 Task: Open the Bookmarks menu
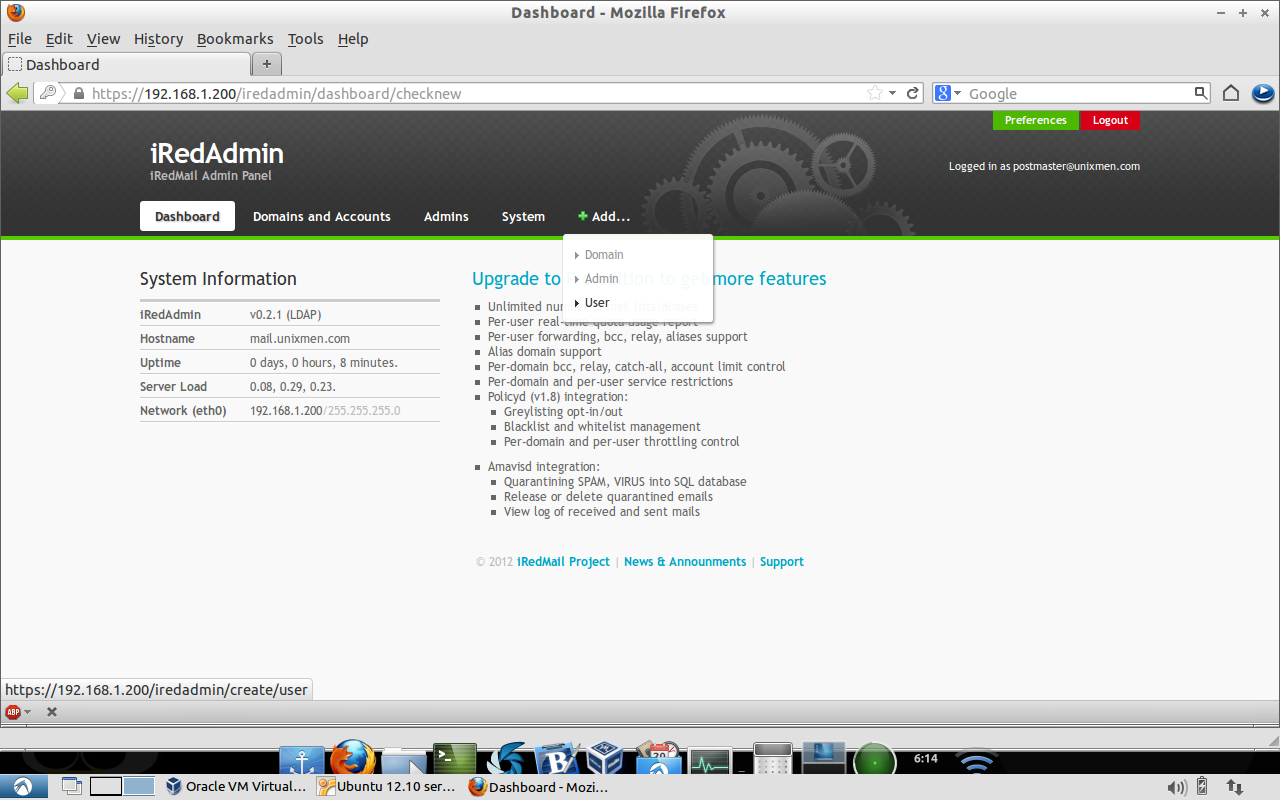235,39
